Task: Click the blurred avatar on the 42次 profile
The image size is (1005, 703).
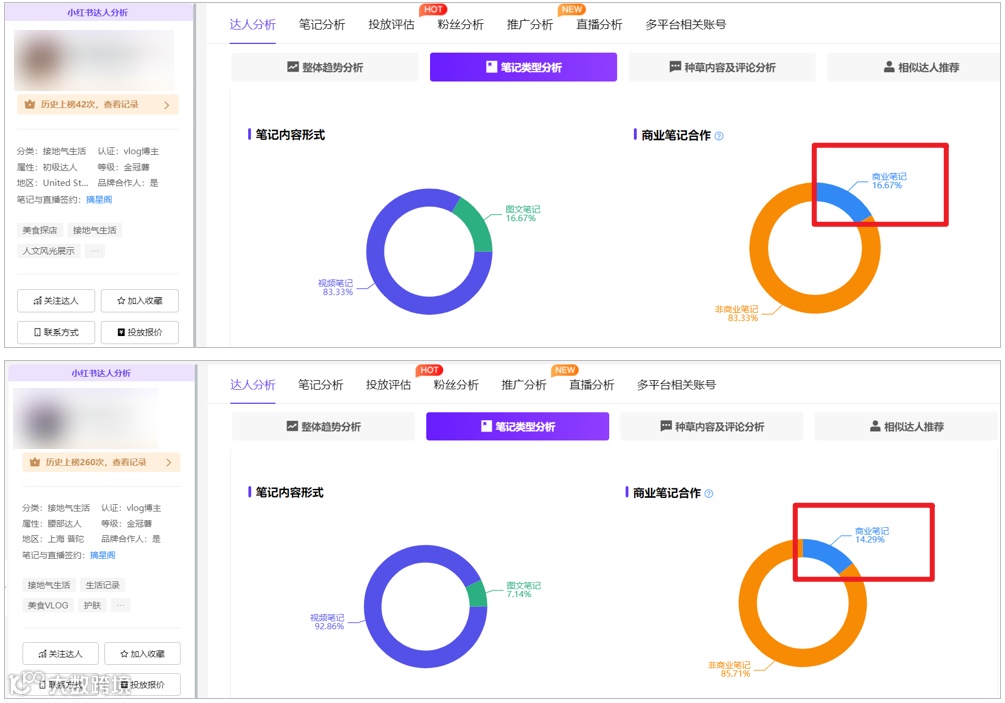Action: pos(44,60)
